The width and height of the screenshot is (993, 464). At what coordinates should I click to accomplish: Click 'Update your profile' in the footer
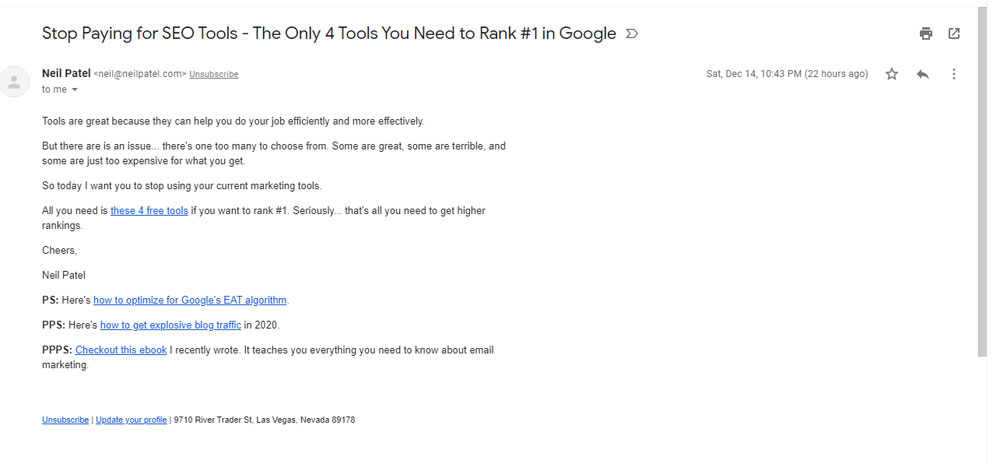click(131, 420)
